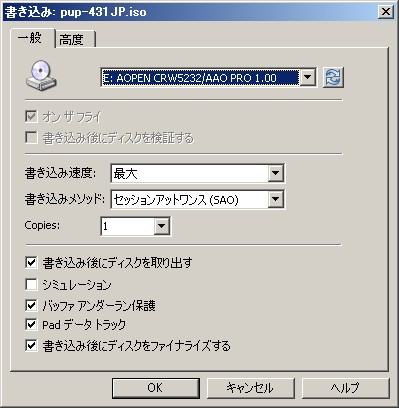399x408 pixels.
Task: Enable the シミュレーション checkbox
Action: coord(31,285)
